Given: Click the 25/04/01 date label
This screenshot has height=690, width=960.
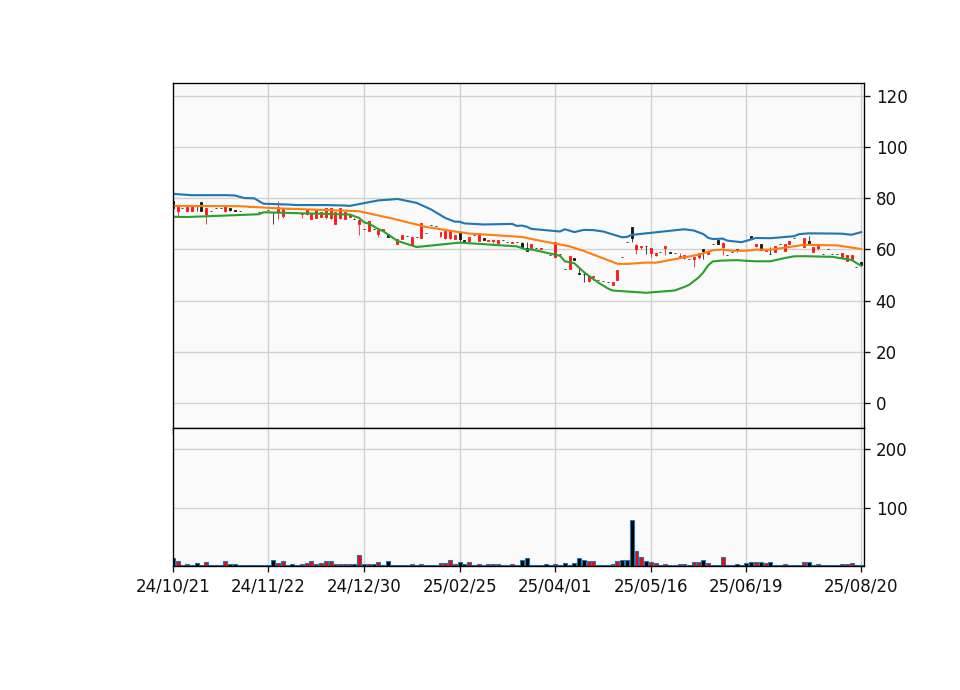Looking at the screenshot, I should tap(555, 586).
